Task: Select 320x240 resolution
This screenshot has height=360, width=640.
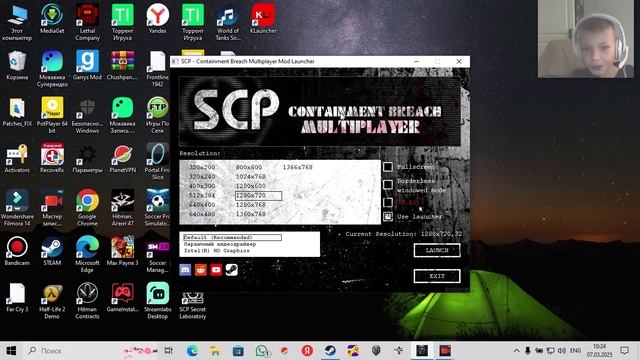Action: pyautogui.click(x=202, y=177)
